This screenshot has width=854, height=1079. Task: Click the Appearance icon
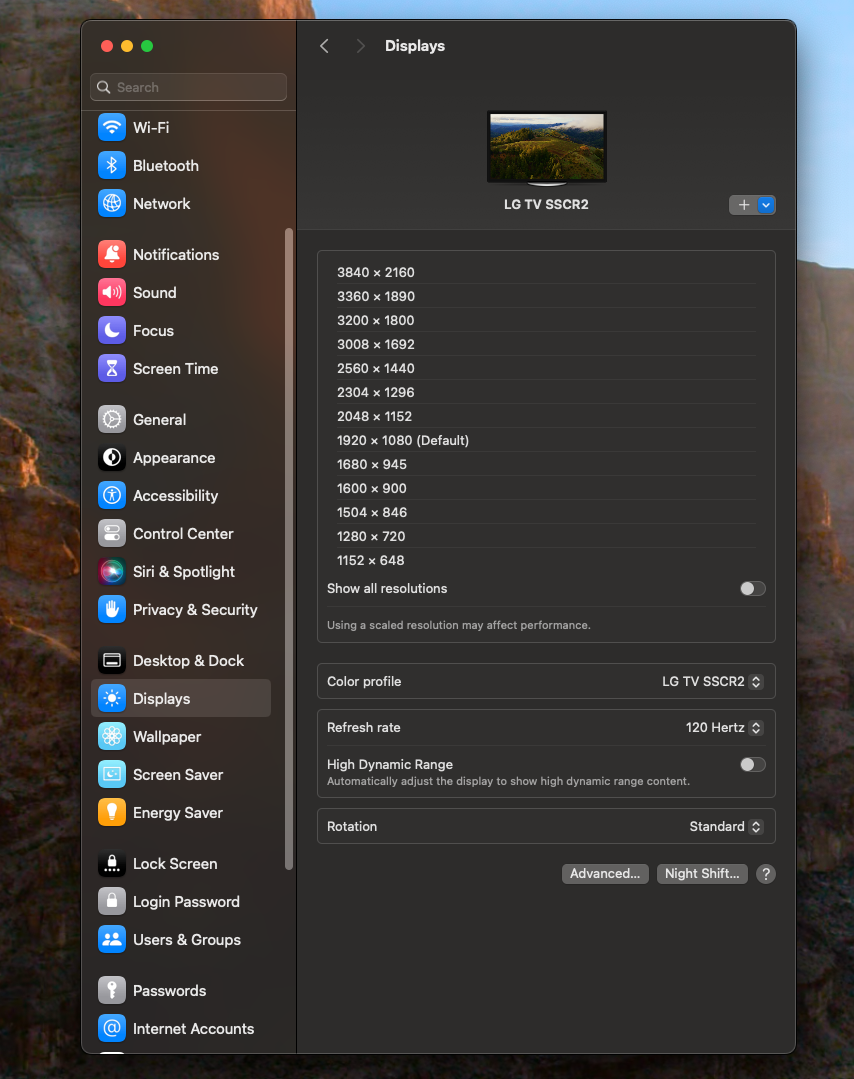(111, 458)
